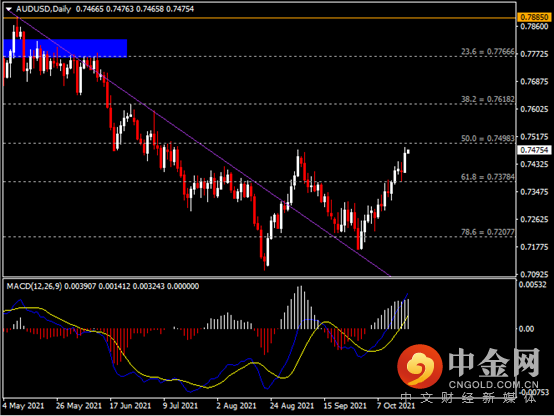Click the 24 Aug 2021 date label

coord(292,406)
